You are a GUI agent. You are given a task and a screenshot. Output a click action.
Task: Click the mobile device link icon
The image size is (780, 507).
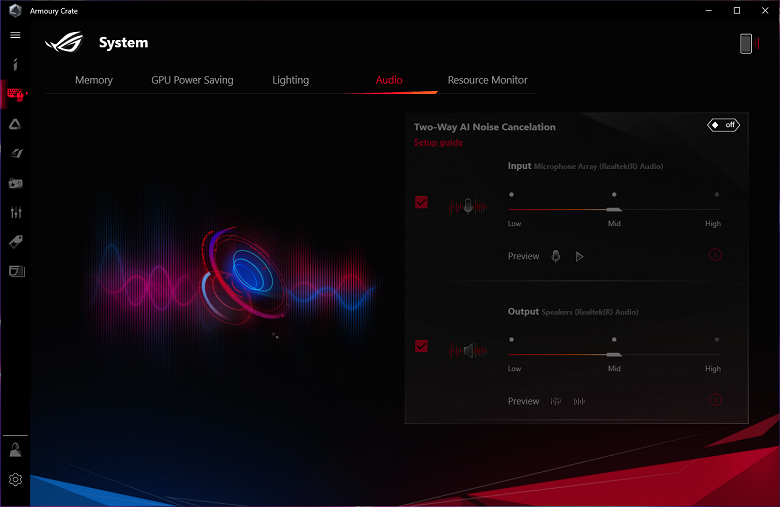coord(749,44)
